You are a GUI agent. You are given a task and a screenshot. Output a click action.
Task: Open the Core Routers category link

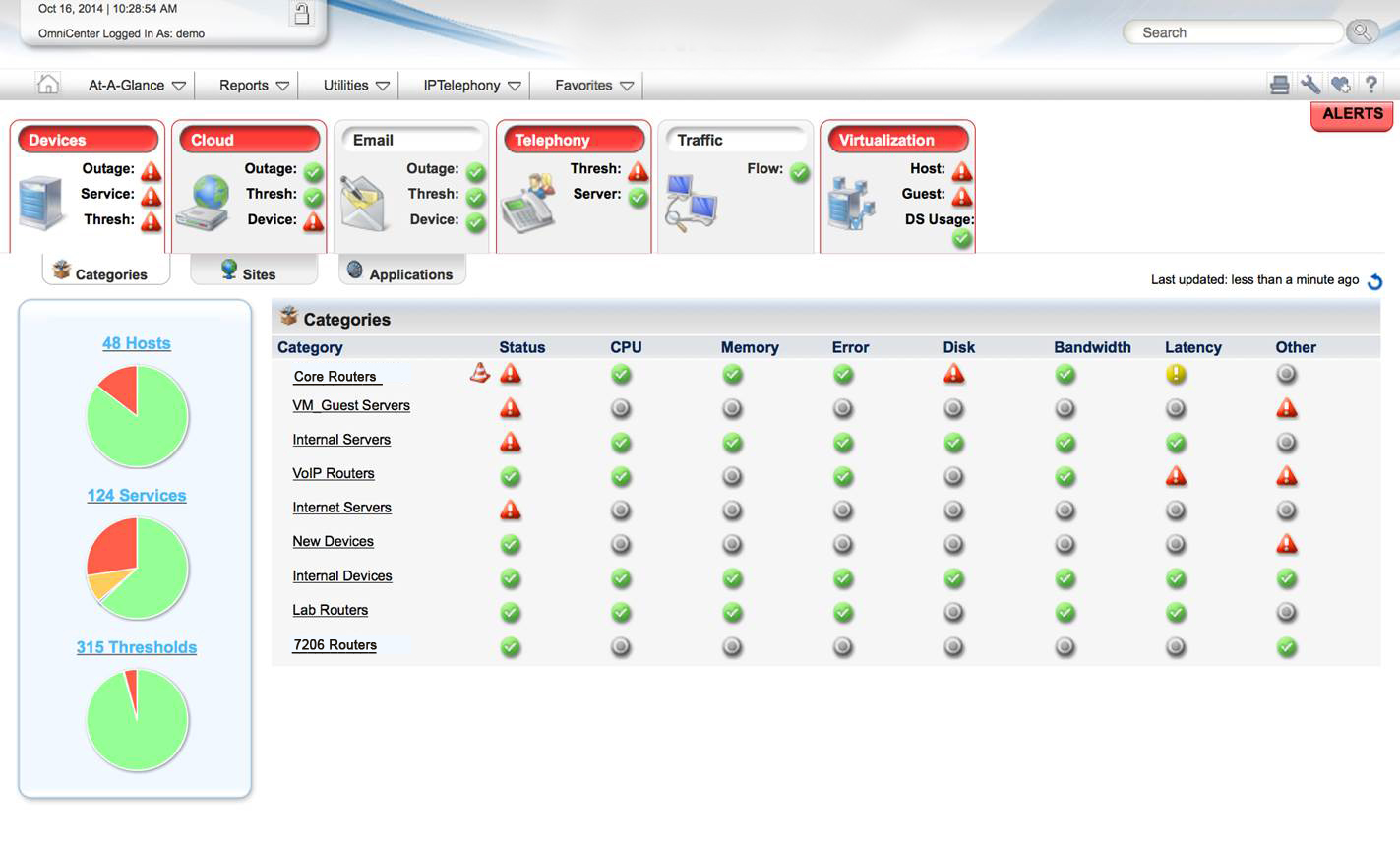pyautogui.click(x=335, y=377)
